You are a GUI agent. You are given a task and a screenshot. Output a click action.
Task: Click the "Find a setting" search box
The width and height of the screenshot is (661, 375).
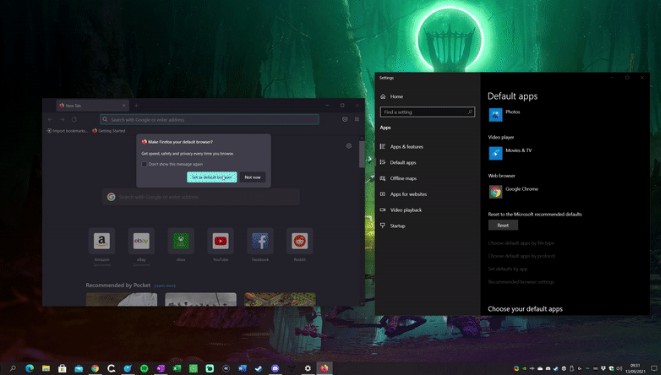click(427, 112)
